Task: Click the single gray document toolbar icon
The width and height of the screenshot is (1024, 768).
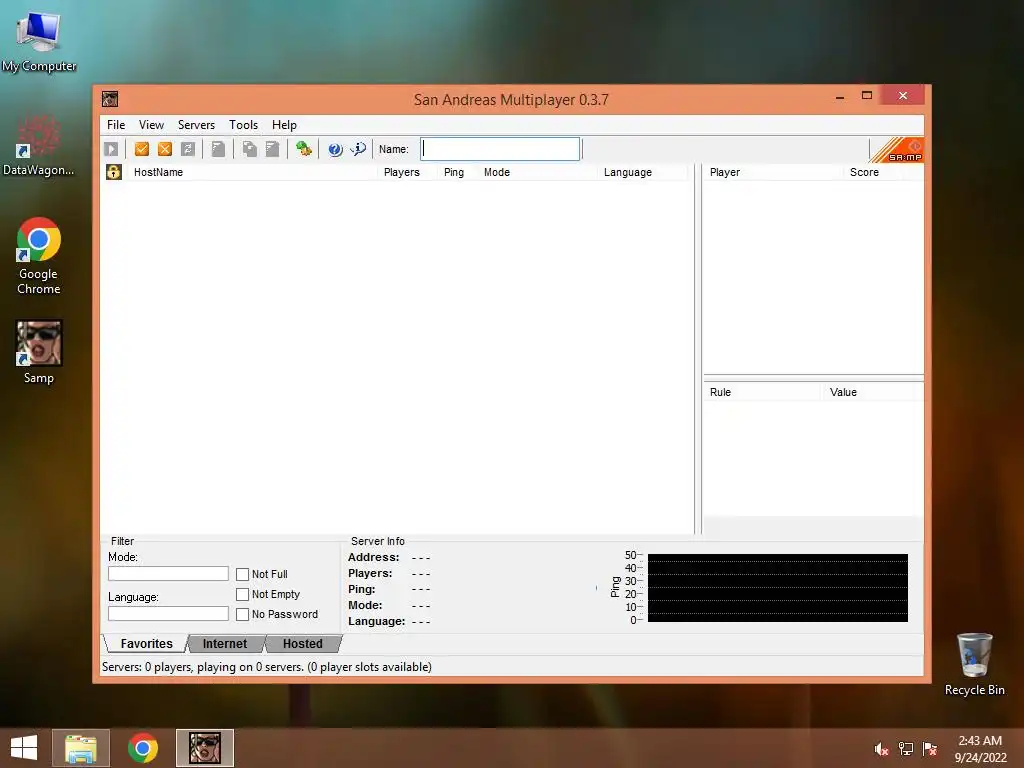Action: coord(219,150)
